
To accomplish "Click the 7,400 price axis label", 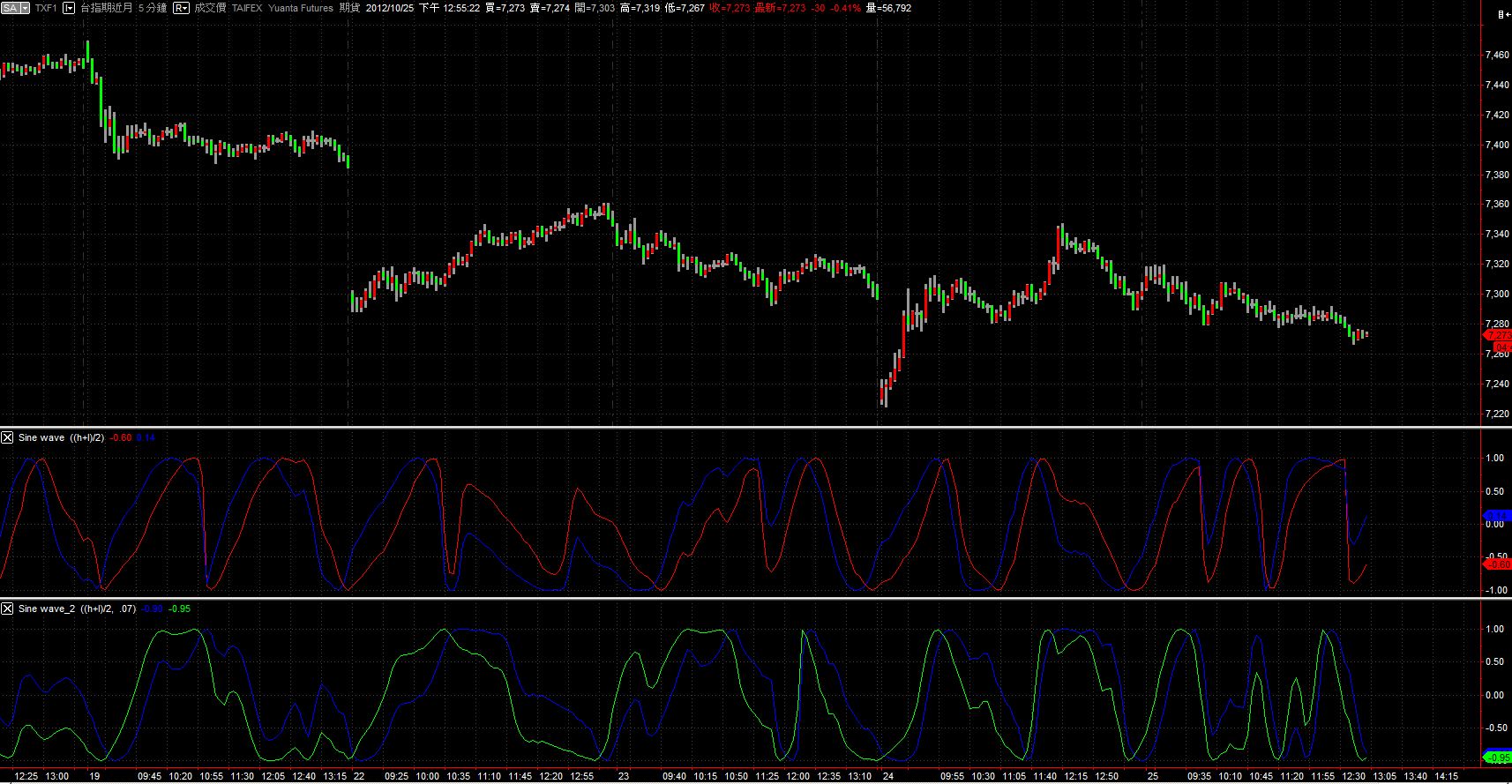I will [1496, 145].
